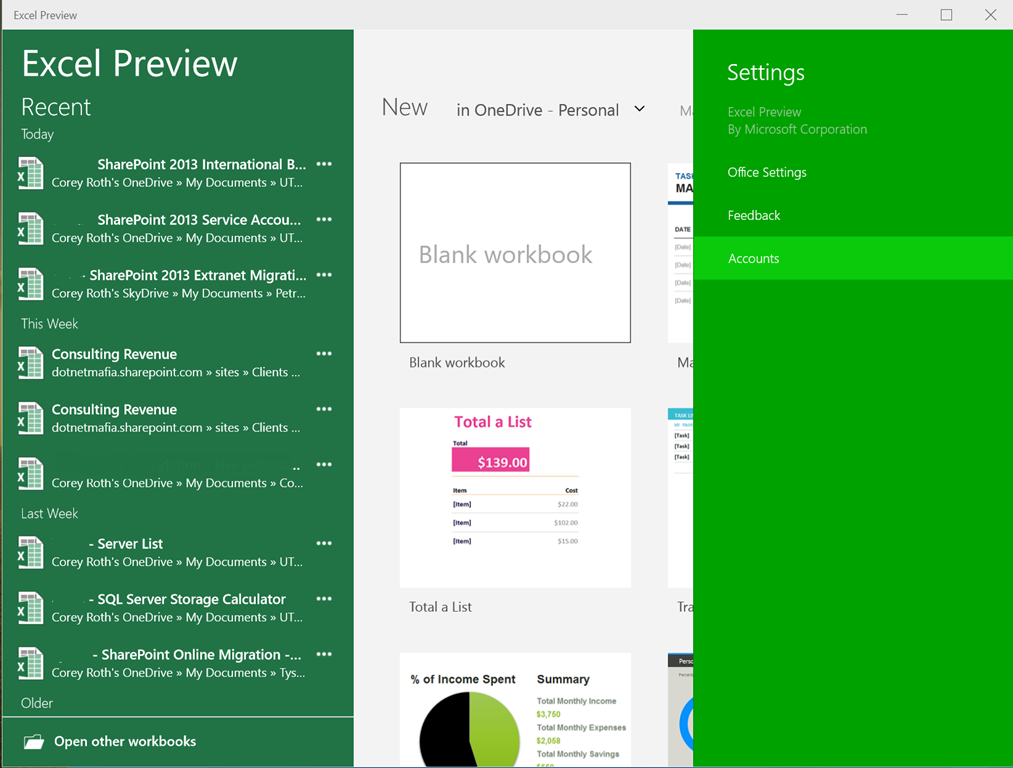Open the SharePoint Online Migration workbook title
The image size is (1013, 768).
(x=197, y=656)
